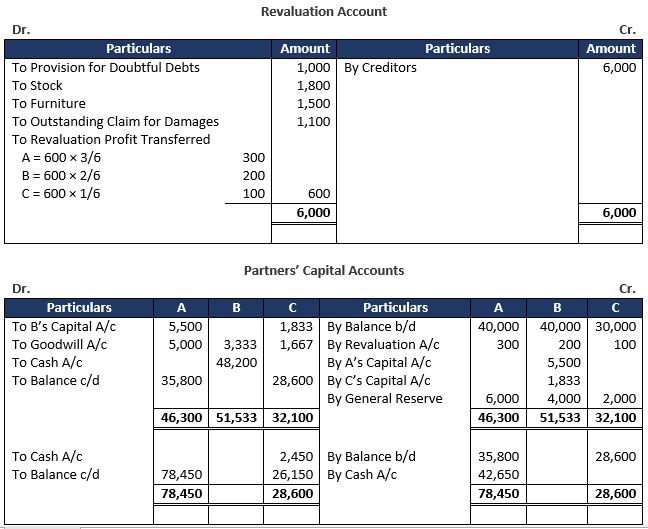Select amount 1,800 for Stock
This screenshot has width=648, height=529.
click(314, 86)
